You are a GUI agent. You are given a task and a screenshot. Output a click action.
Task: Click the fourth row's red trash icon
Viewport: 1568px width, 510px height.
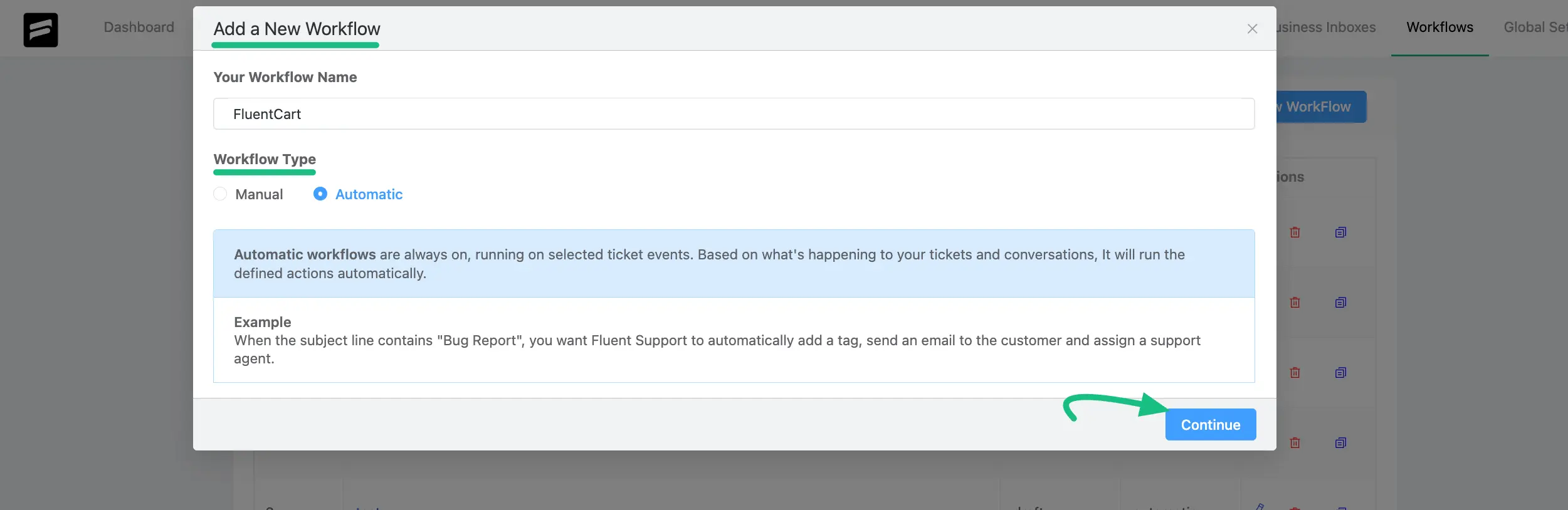(x=1295, y=443)
